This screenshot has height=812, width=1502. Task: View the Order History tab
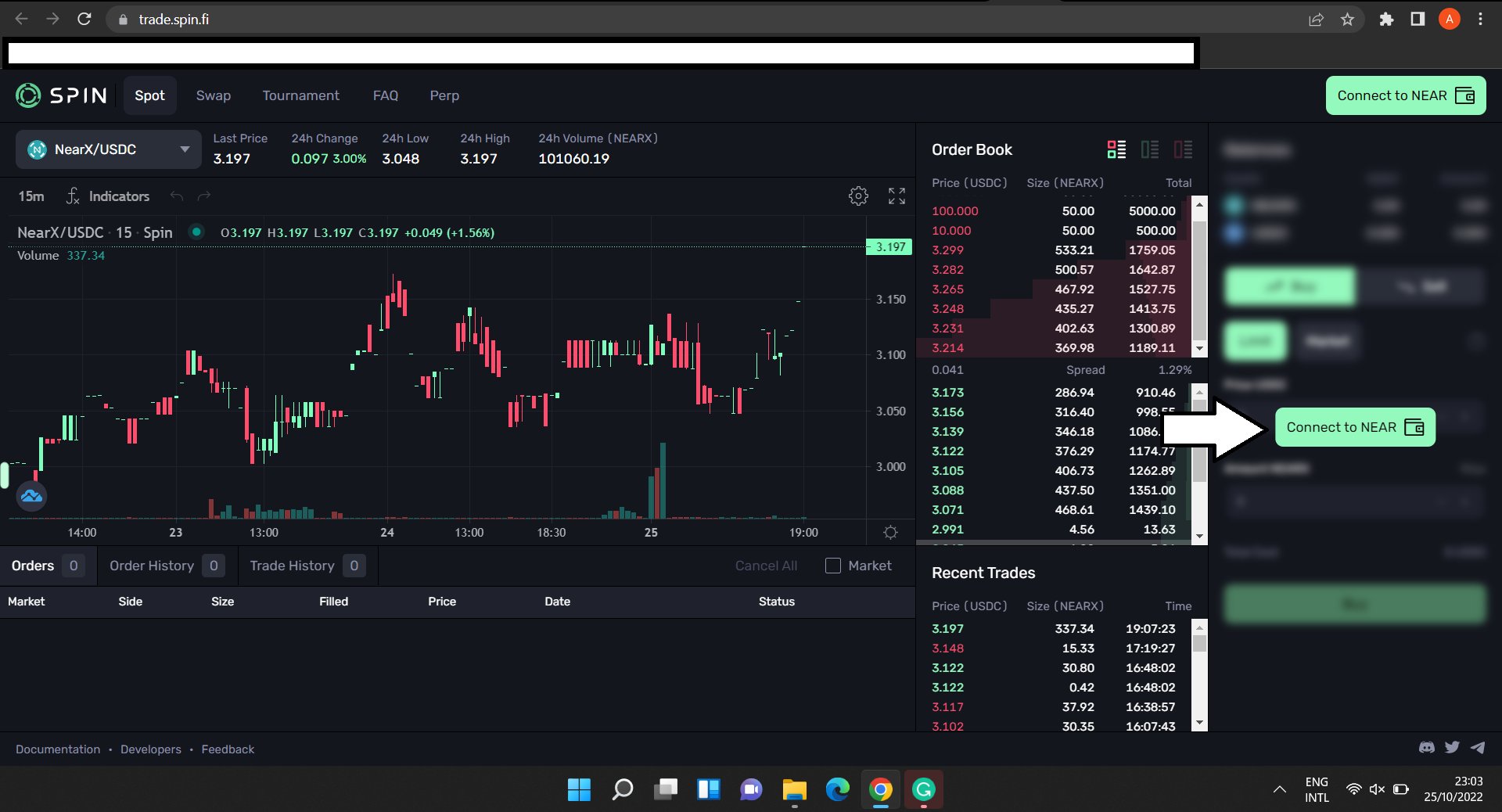click(167, 566)
